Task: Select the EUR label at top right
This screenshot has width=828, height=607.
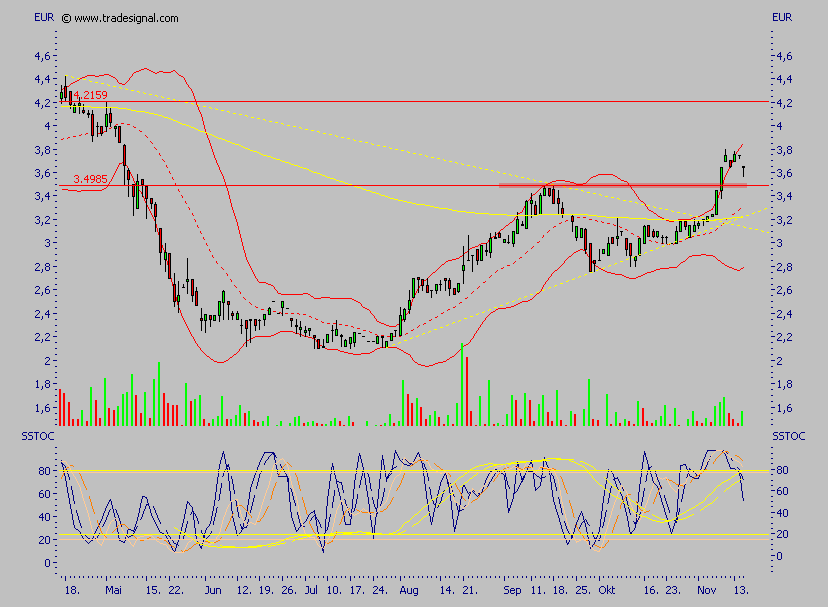Action: click(x=782, y=17)
